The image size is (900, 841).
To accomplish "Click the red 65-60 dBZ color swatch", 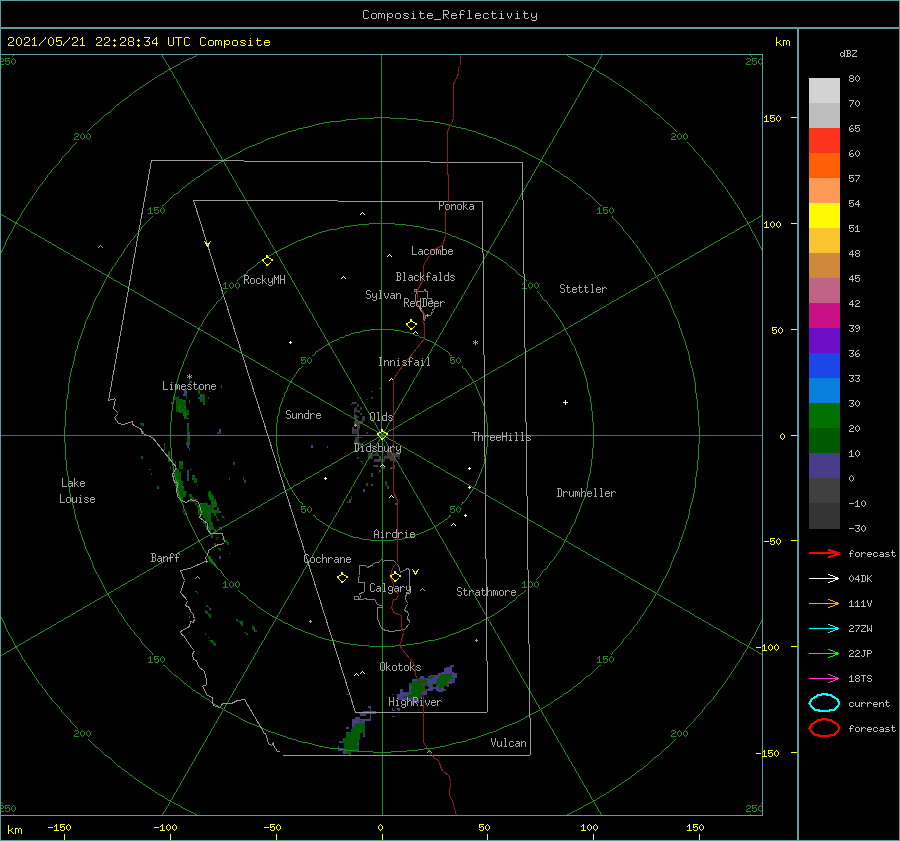I will 824,141.
